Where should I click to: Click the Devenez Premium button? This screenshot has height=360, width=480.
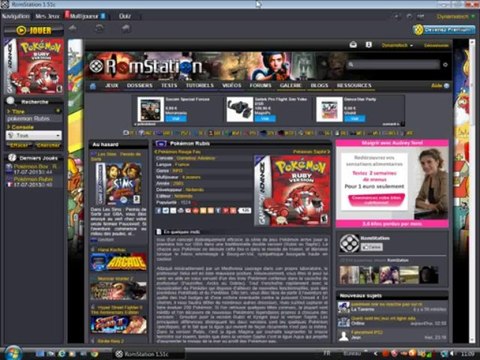point(444,30)
